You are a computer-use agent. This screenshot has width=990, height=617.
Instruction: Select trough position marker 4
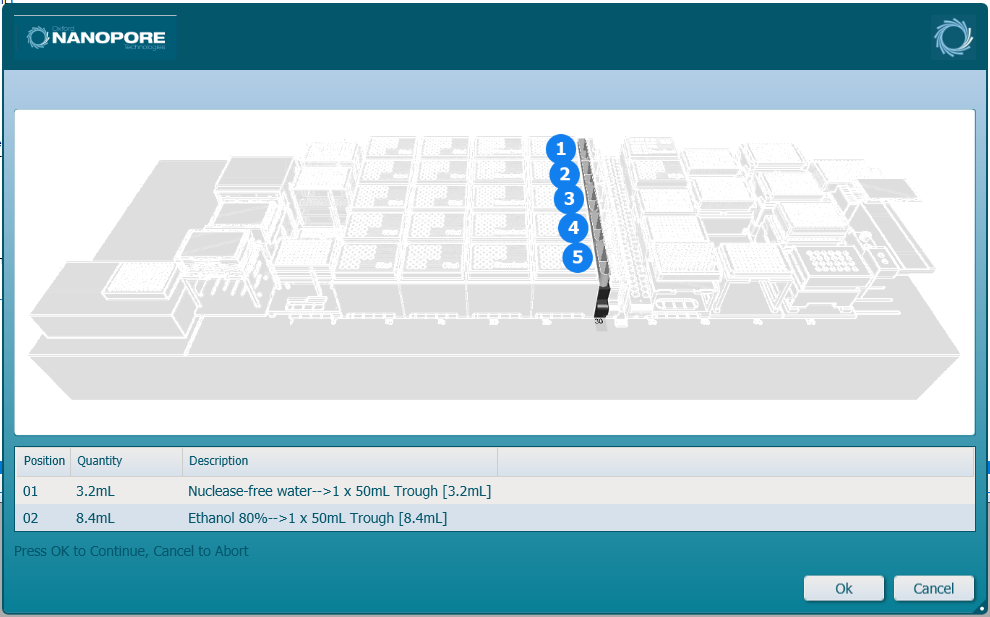(x=573, y=227)
